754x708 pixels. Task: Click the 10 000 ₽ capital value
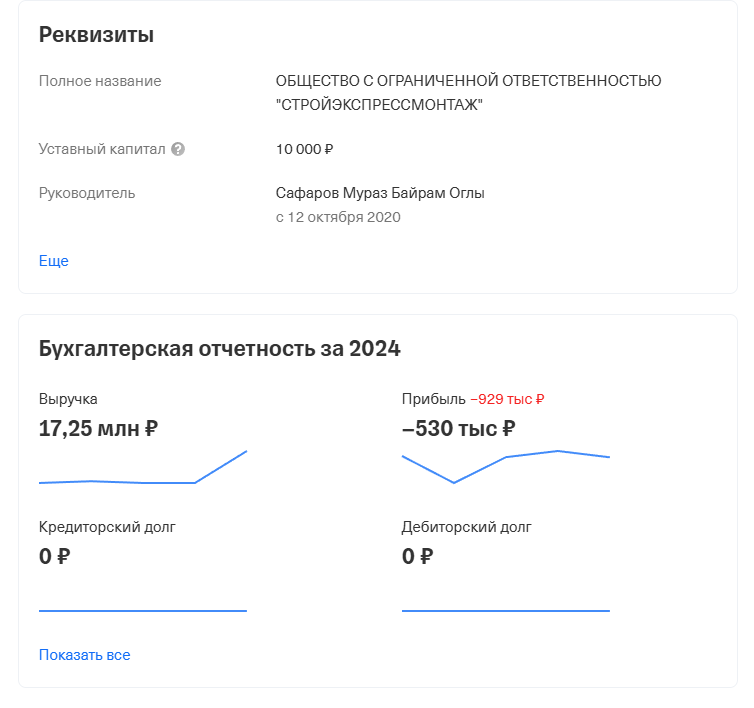point(304,149)
